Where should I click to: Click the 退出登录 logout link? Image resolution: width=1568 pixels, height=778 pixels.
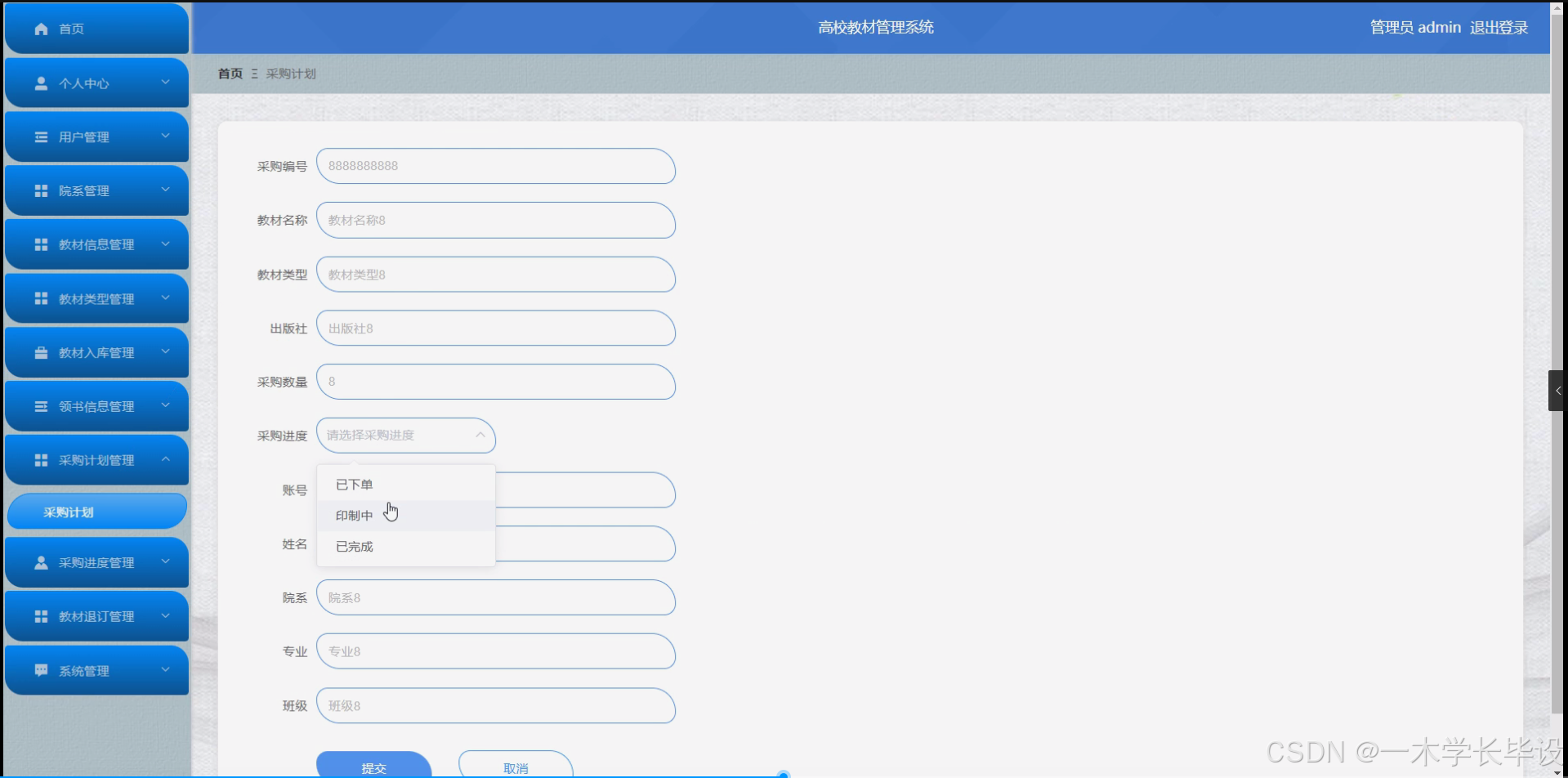point(1499,28)
